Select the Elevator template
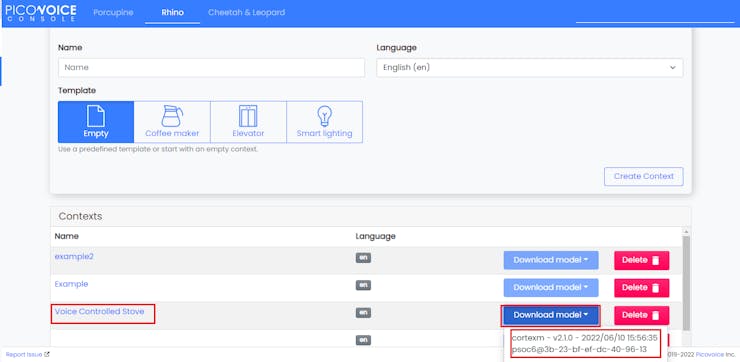Viewport: 740px width, 362px height. click(x=248, y=122)
